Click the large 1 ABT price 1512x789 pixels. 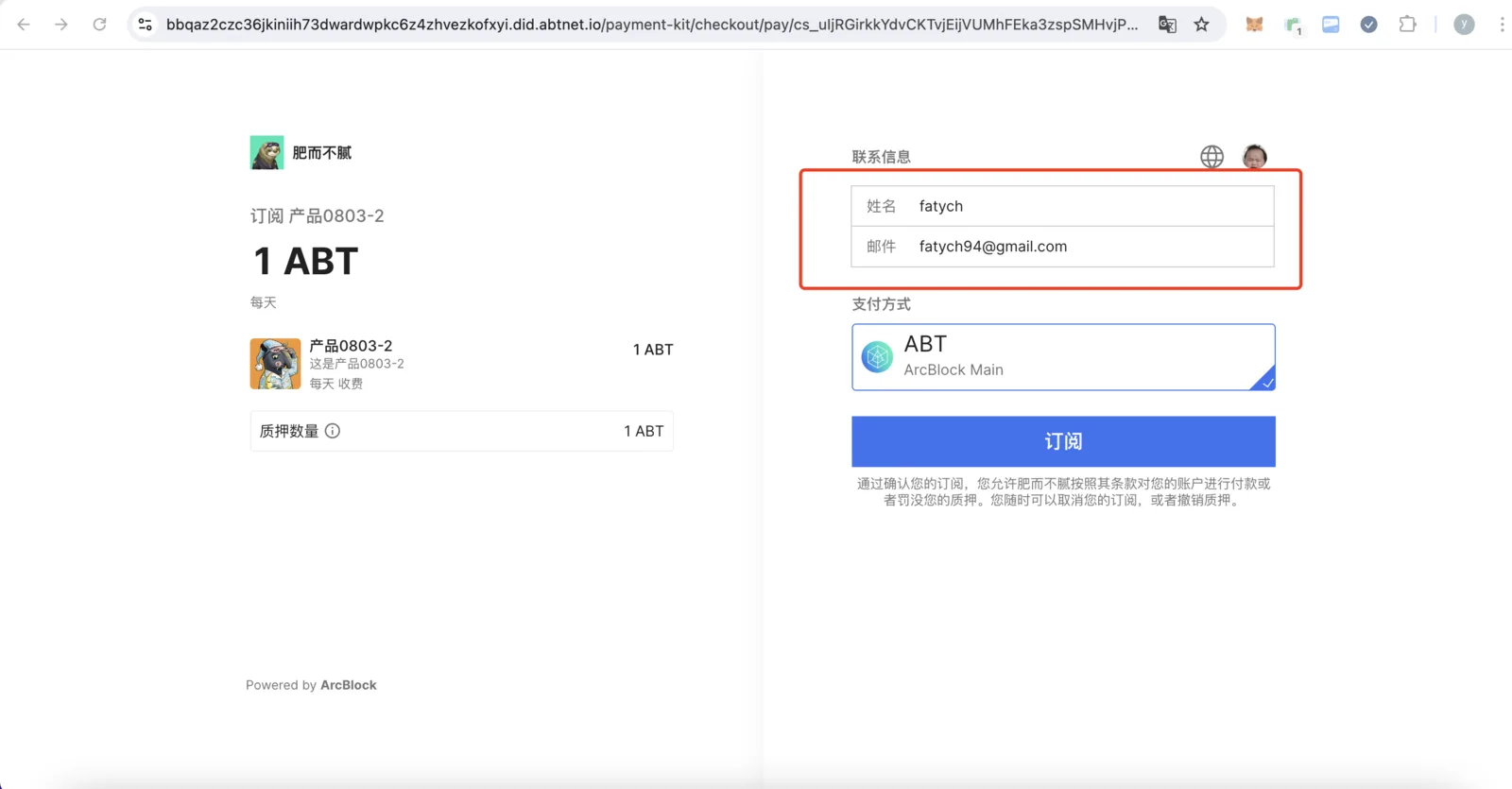(306, 262)
